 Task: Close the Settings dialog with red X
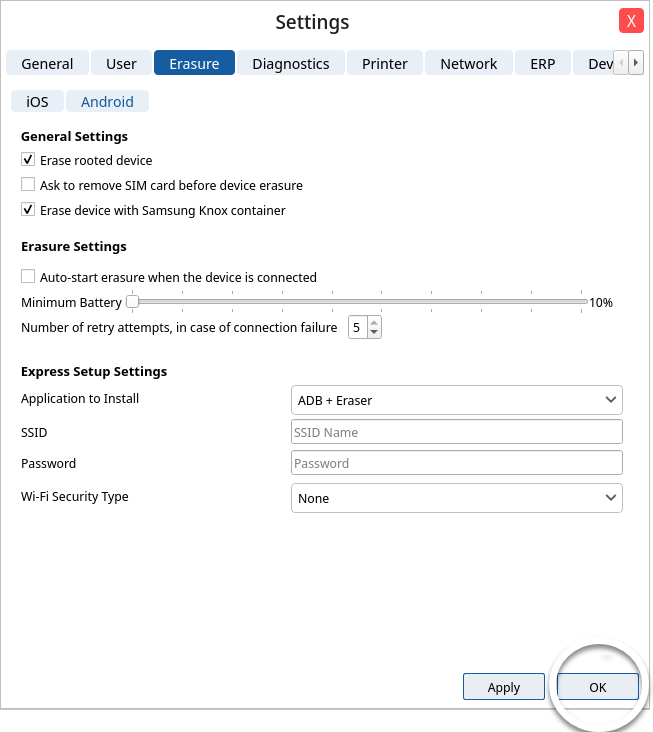pos(631,21)
